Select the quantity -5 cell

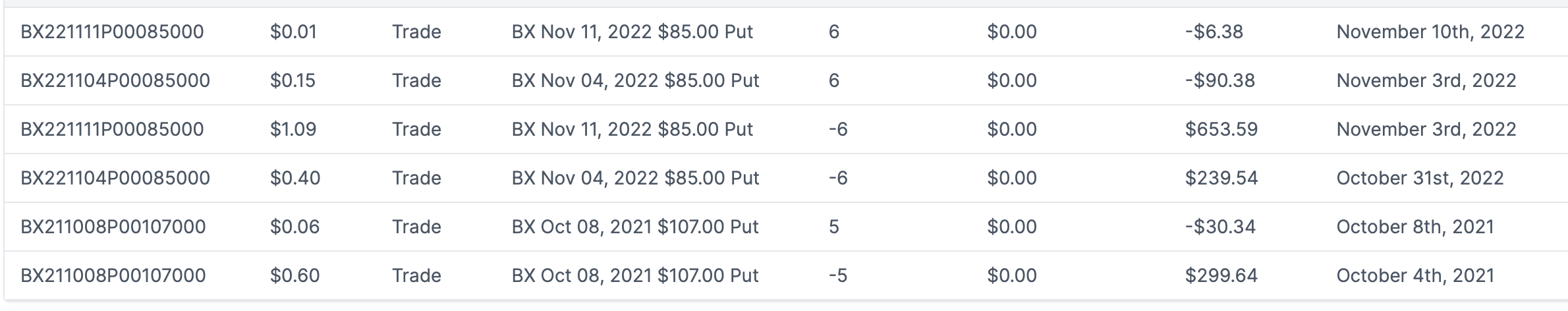tap(837, 275)
